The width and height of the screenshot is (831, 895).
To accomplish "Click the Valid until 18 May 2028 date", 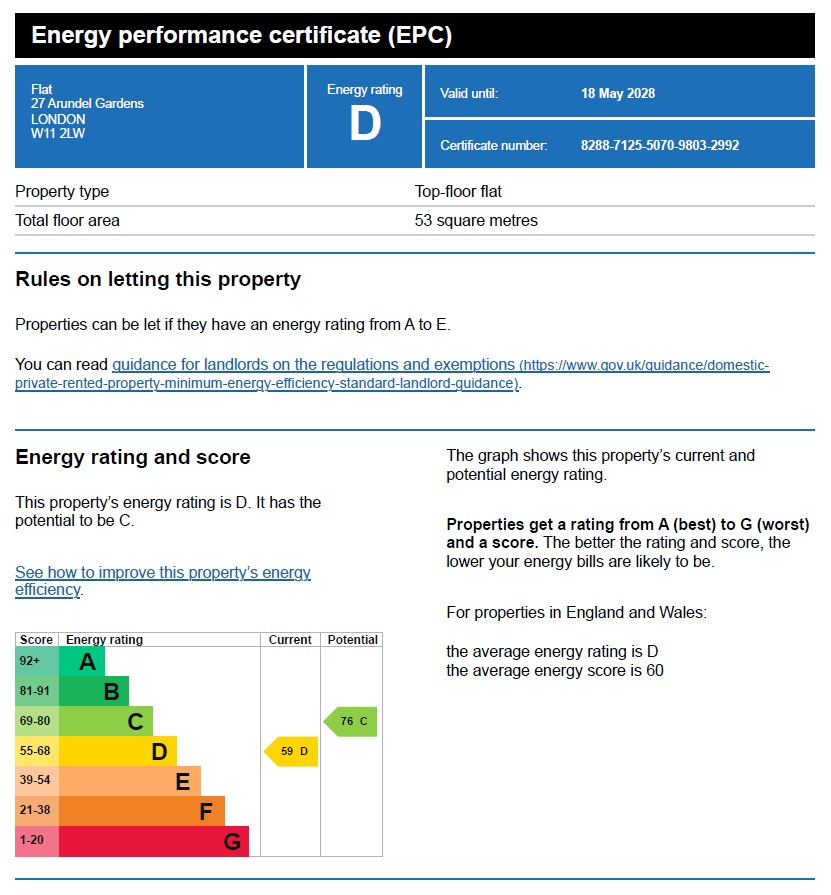I will 618,94.
